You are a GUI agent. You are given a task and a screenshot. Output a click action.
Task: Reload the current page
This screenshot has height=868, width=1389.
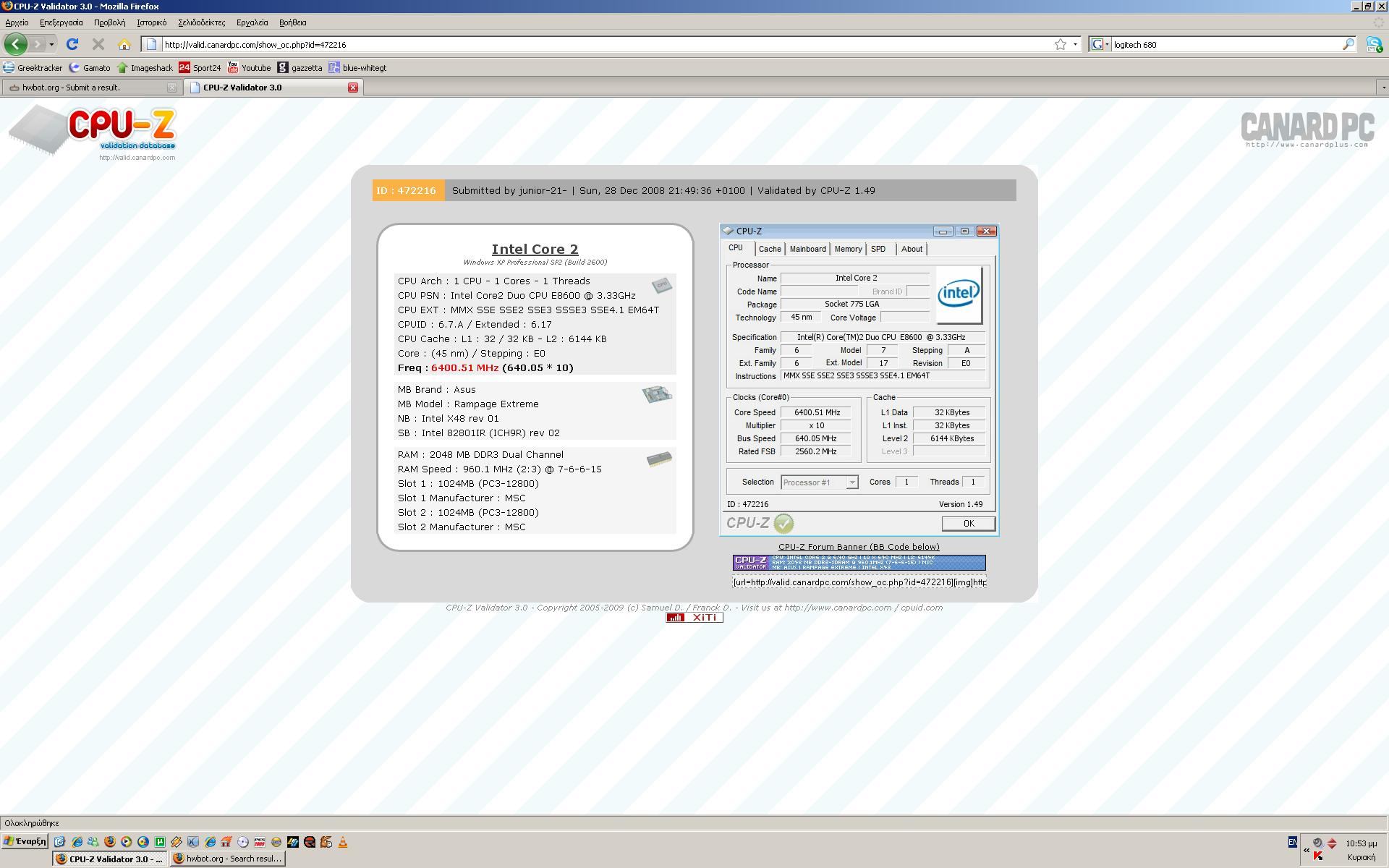(x=72, y=44)
